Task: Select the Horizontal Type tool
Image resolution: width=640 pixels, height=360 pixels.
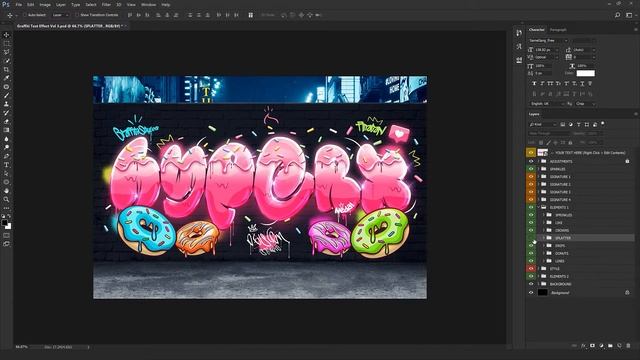Action: pos(6,165)
